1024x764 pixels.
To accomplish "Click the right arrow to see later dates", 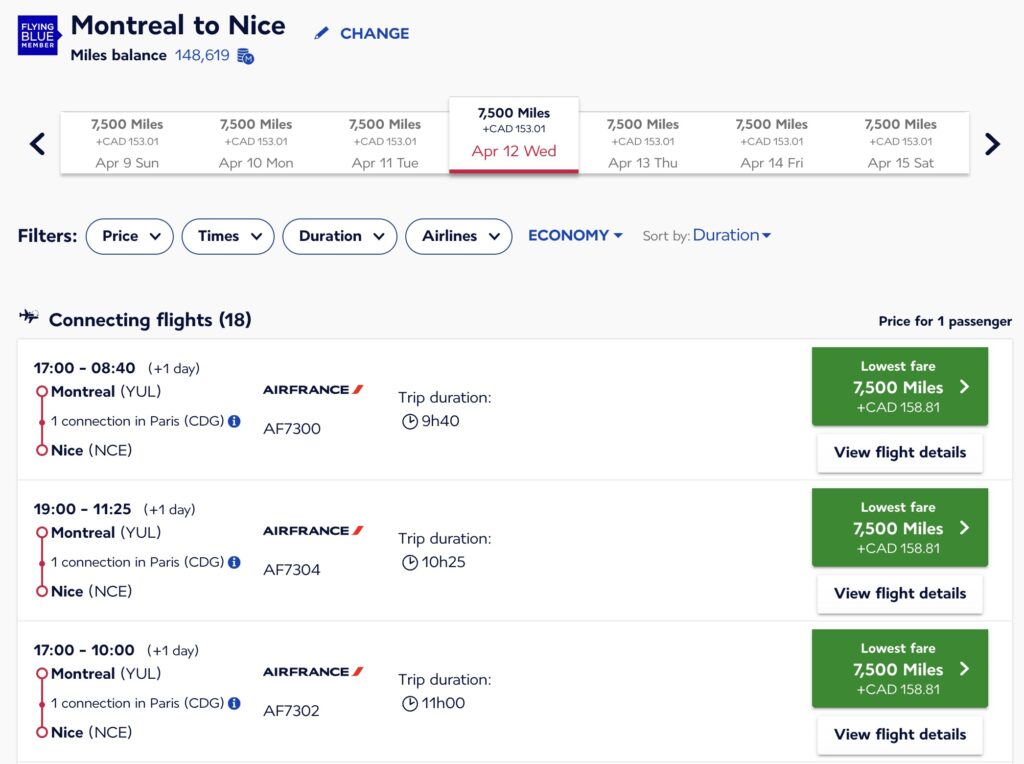I will 991,143.
